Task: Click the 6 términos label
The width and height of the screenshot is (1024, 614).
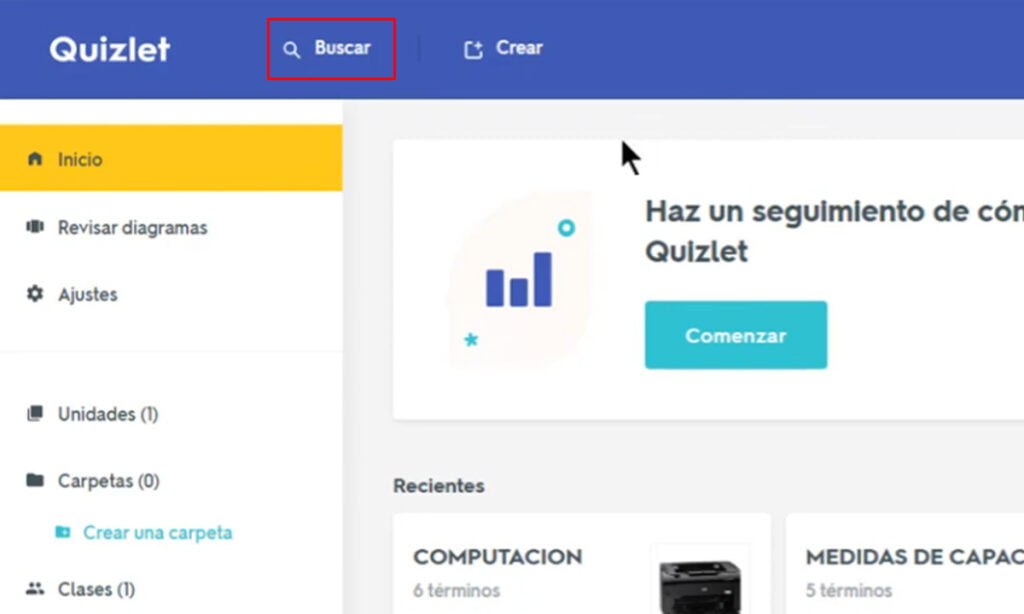Action: click(456, 590)
